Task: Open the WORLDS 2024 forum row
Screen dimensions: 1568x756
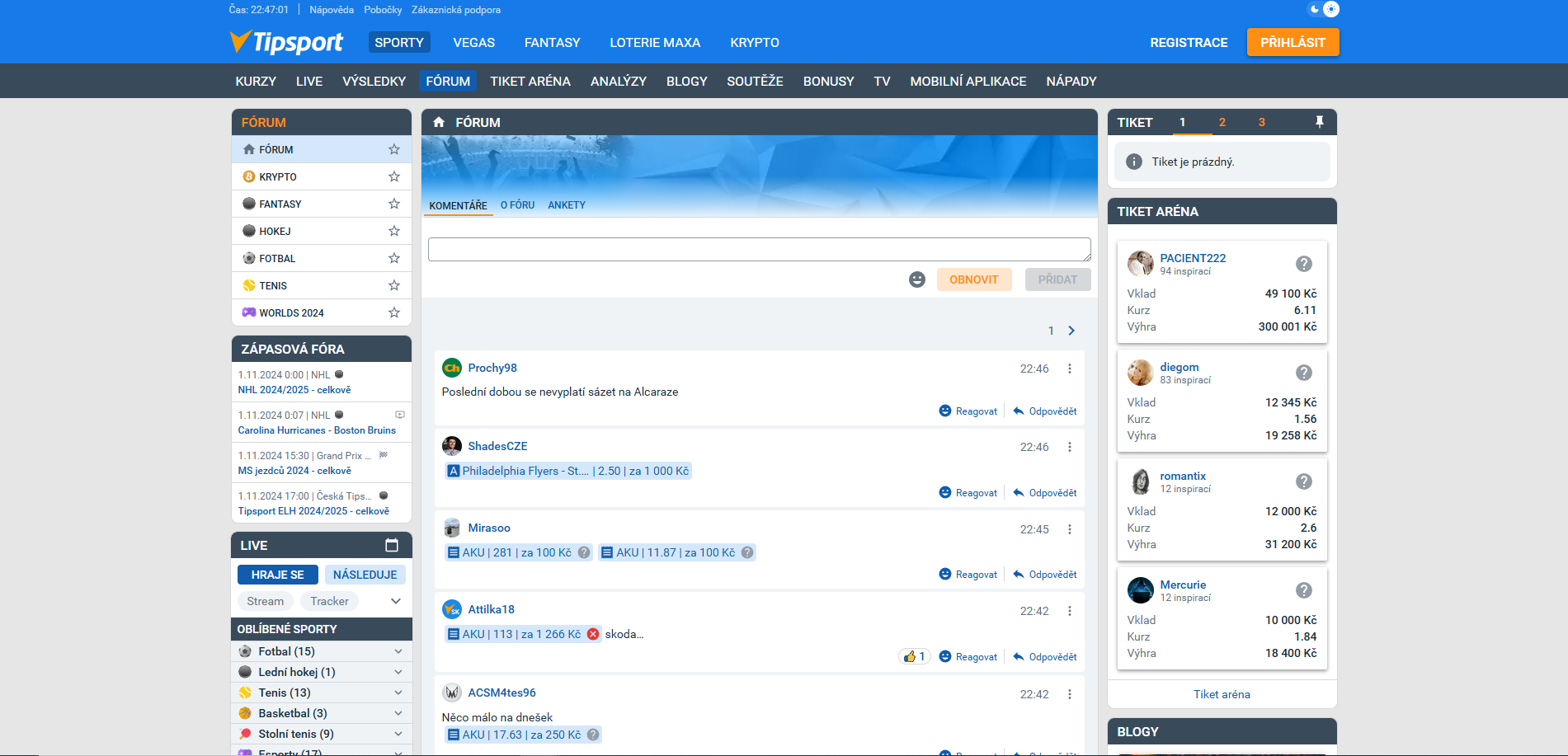Action: [322, 312]
